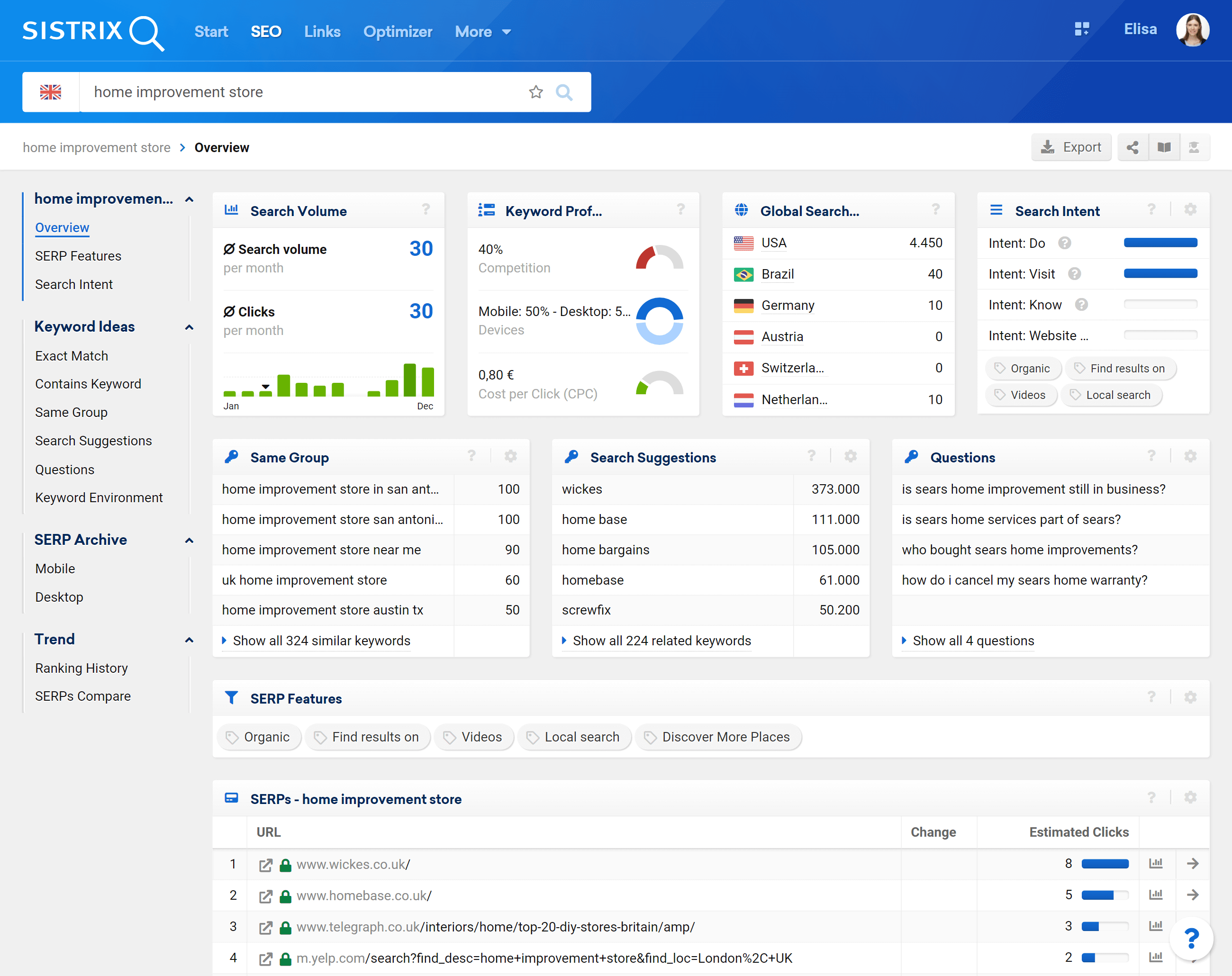Open the Optimizer tab
The image size is (1232, 976).
[398, 31]
